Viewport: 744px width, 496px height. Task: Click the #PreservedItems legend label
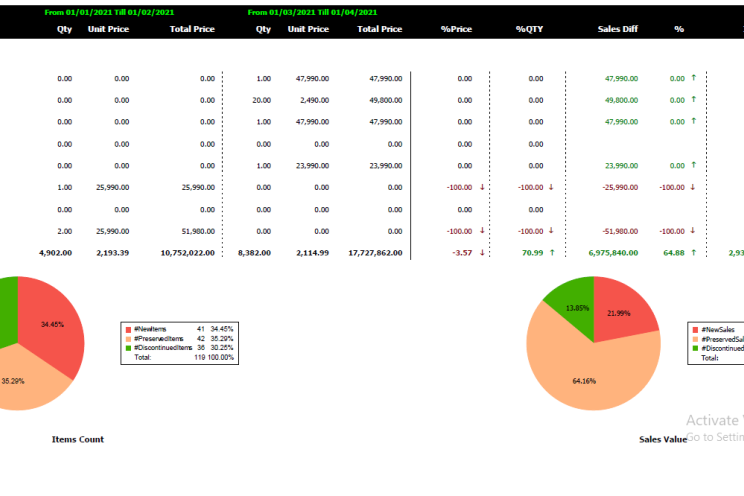click(x=159, y=338)
